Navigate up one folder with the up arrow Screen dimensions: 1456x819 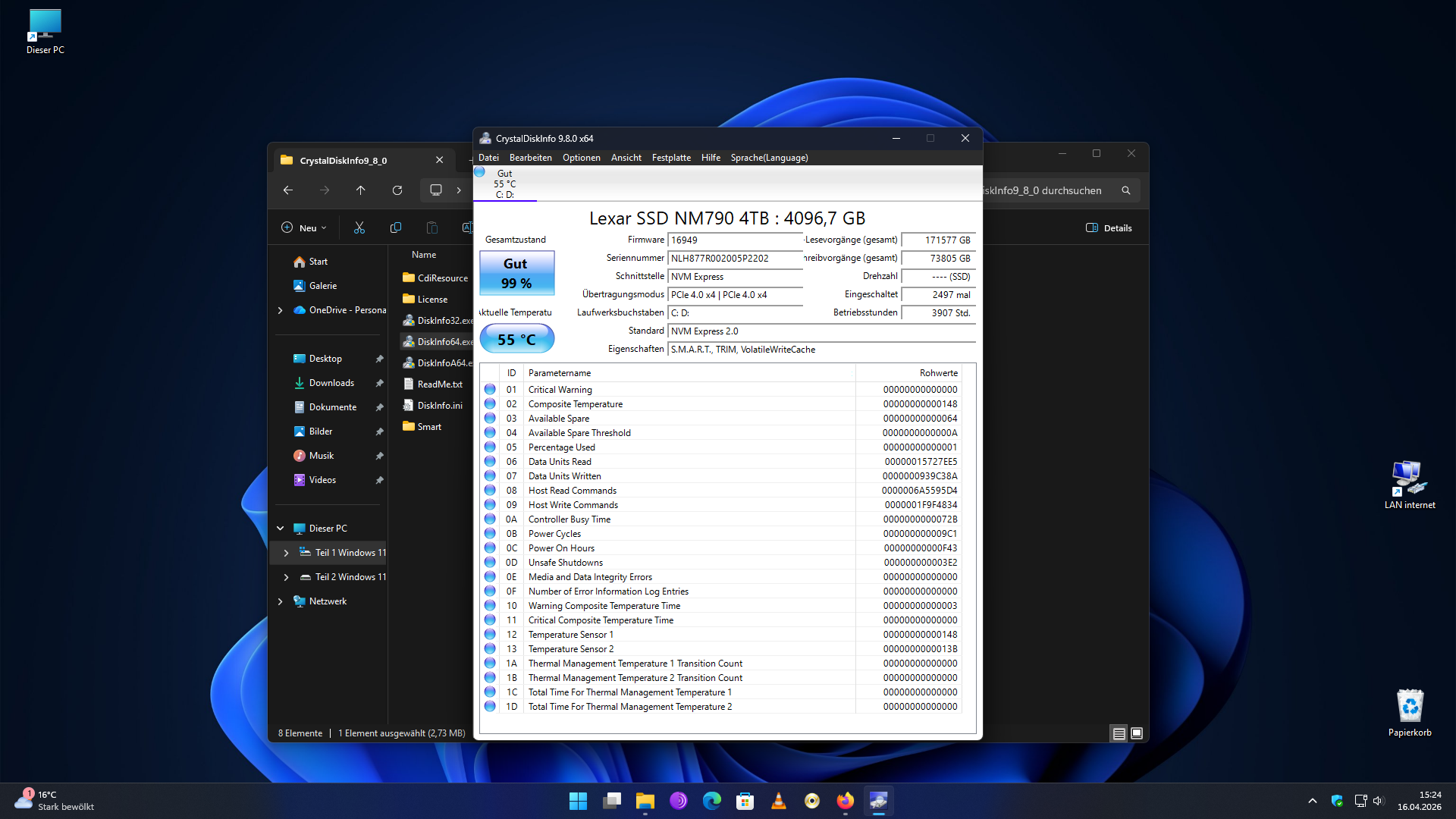coord(361,190)
